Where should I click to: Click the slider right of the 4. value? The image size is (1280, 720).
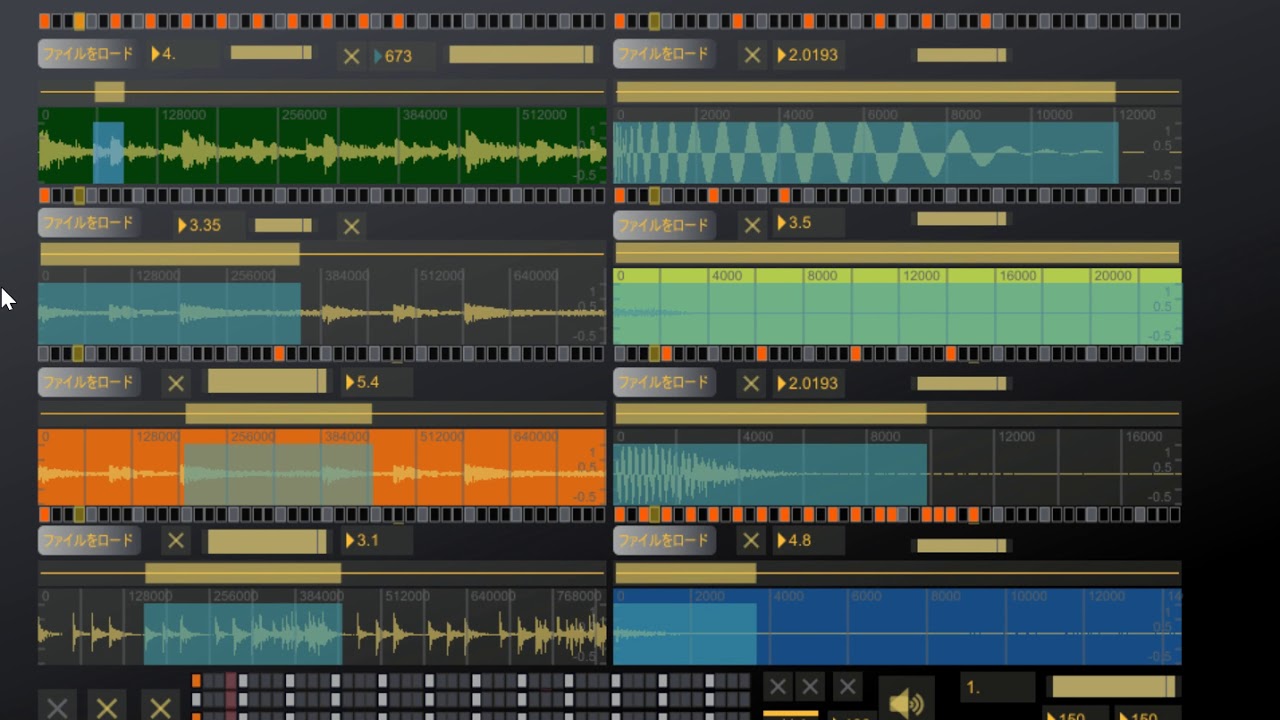click(x=271, y=53)
